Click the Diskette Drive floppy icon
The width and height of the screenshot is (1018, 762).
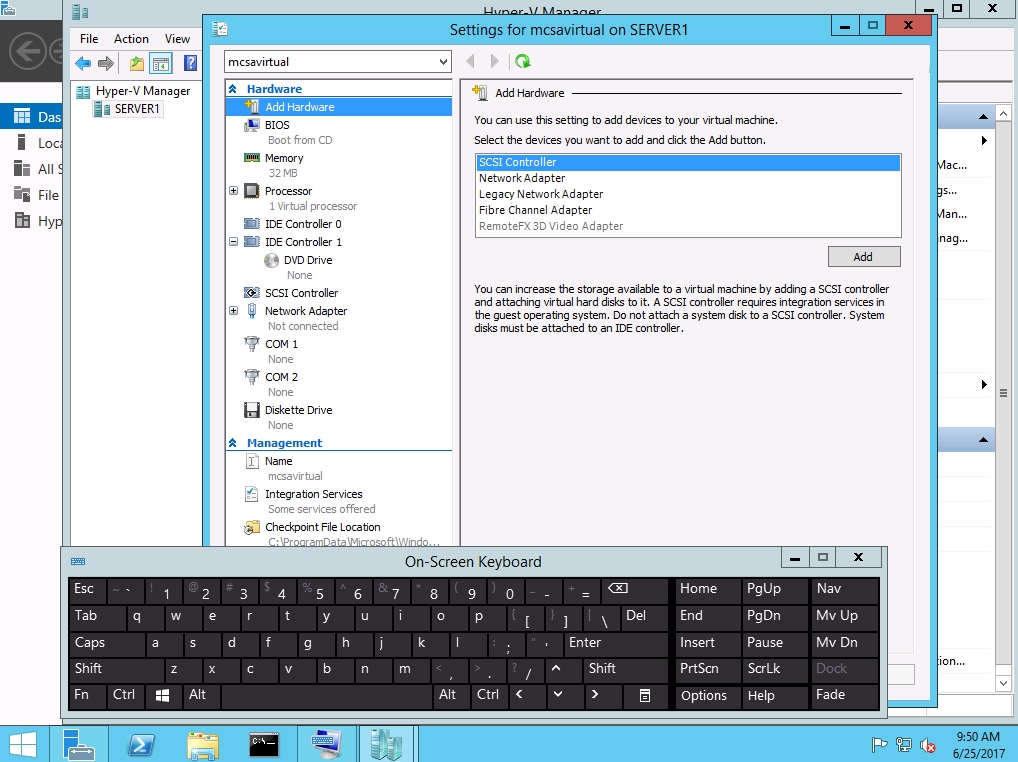pos(251,410)
